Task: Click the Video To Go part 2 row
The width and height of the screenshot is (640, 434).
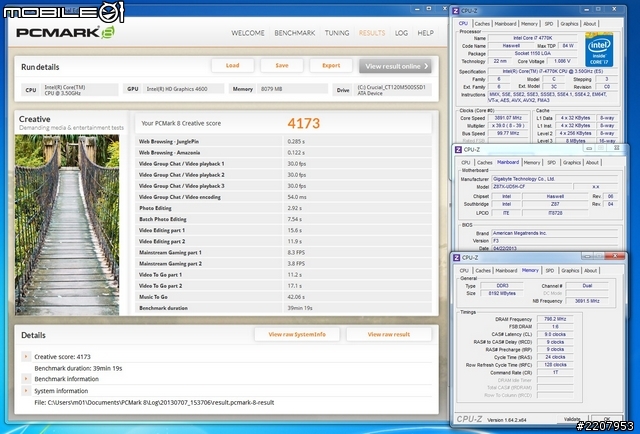Action: click(x=283, y=286)
